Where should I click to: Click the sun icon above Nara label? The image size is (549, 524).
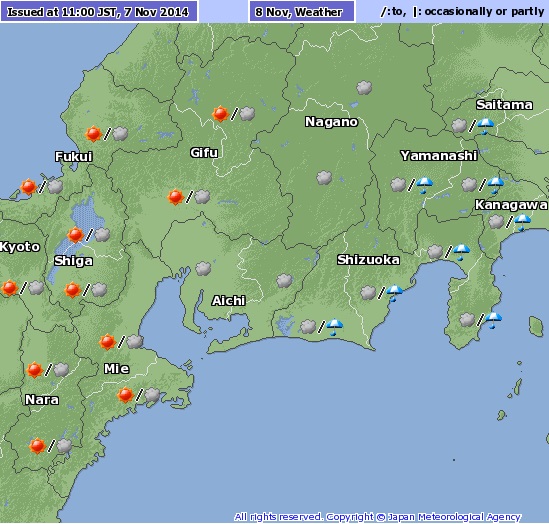34,370
